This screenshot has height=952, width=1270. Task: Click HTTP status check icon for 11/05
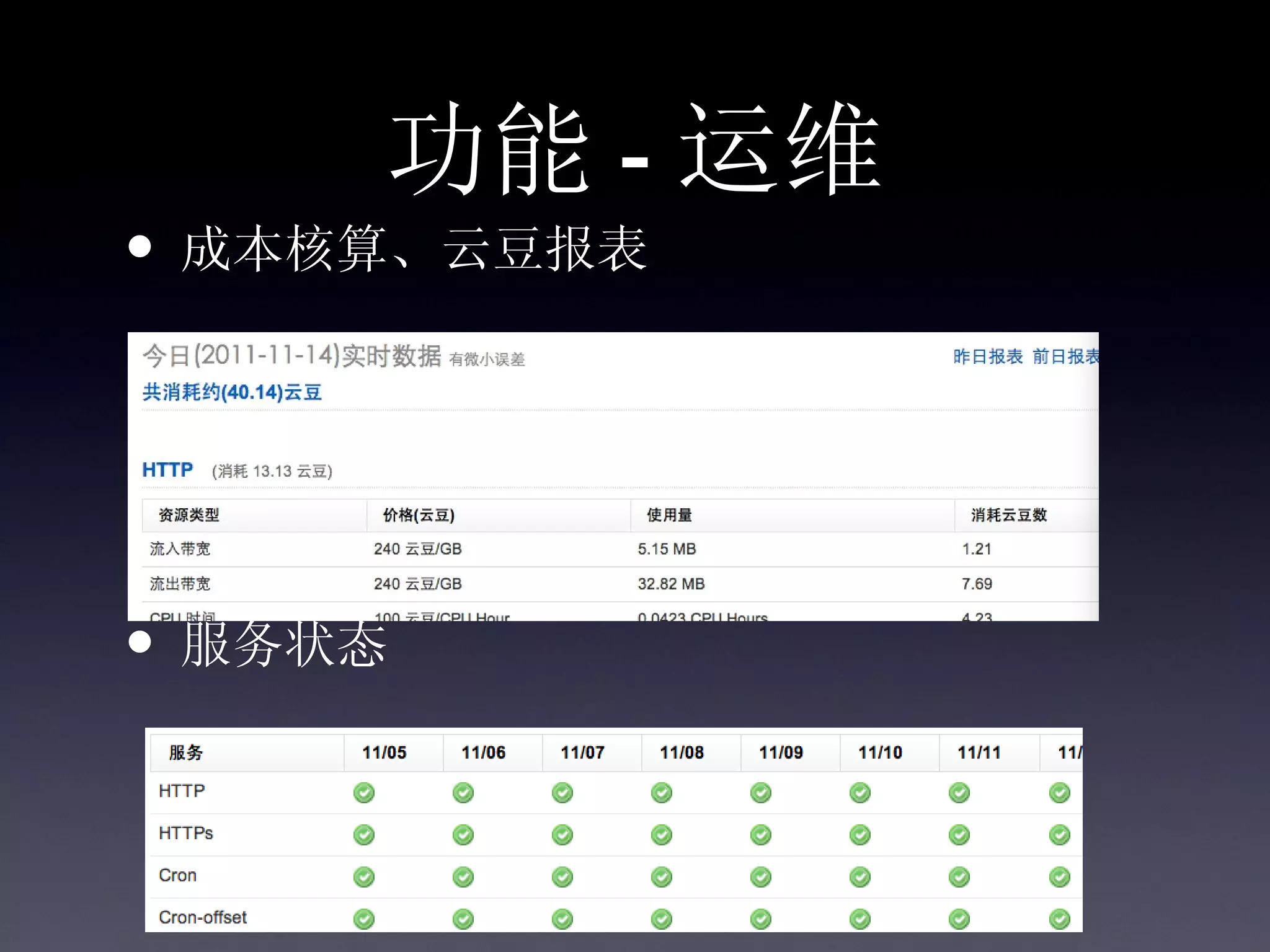click(x=364, y=793)
